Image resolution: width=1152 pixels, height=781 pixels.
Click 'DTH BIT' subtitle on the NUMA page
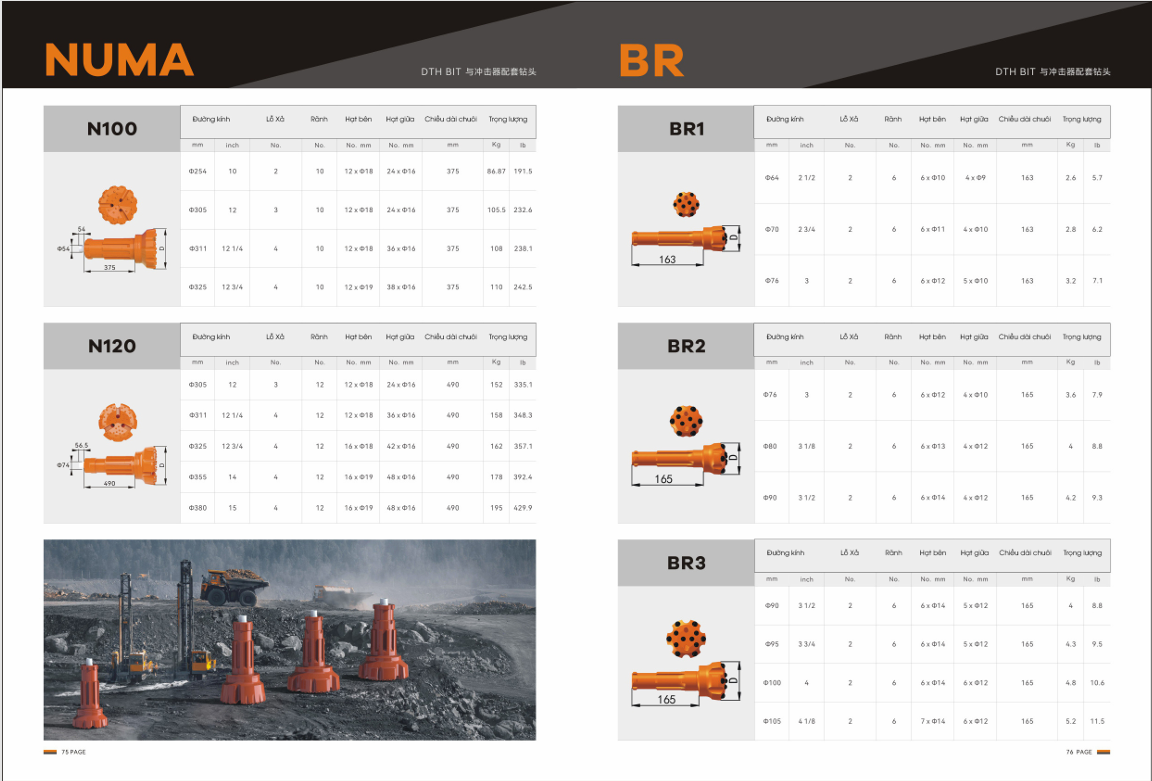(441, 71)
